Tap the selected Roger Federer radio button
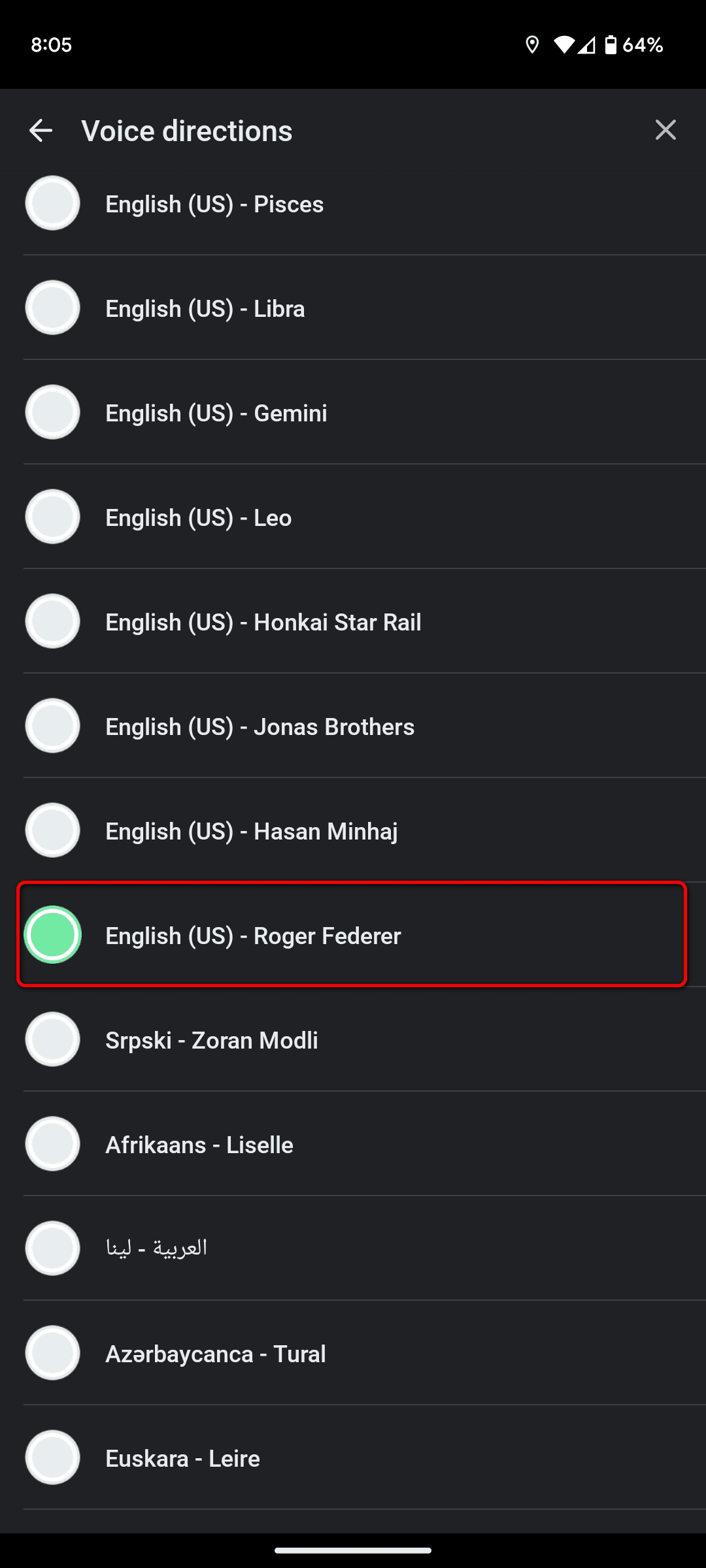Viewport: 706px width, 1568px height. pyautogui.click(x=52, y=935)
